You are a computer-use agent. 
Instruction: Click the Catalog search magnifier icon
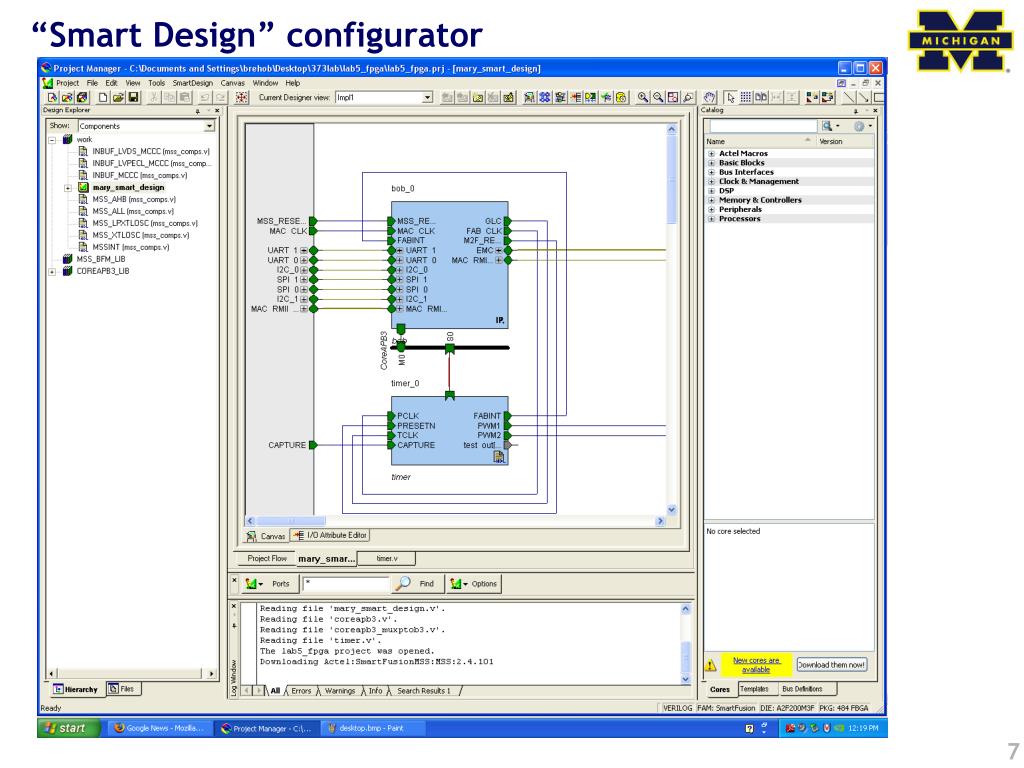(x=827, y=125)
